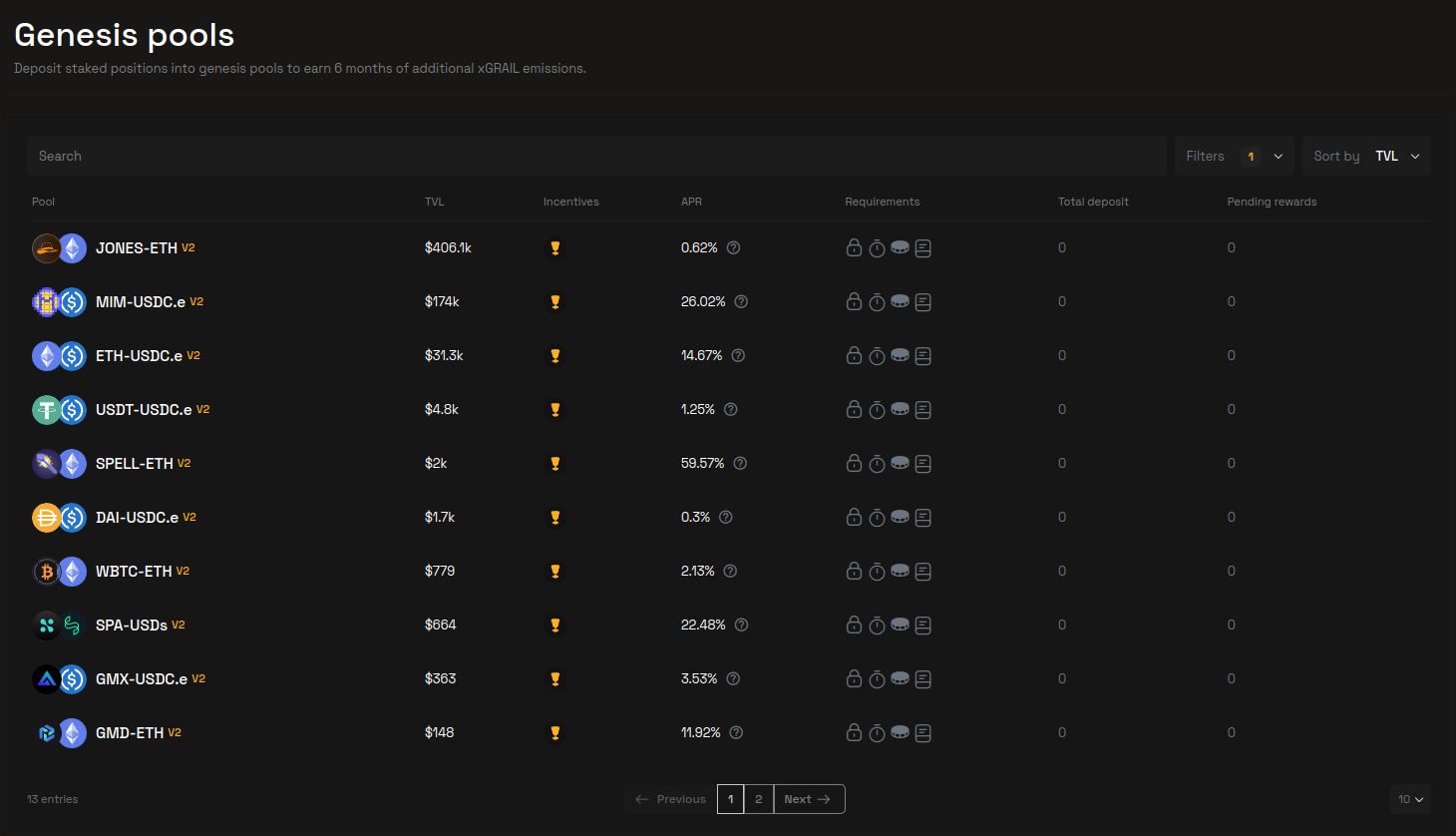Open the USDT-USDC.e pool
This screenshot has width=1456, height=836.
(x=144, y=409)
